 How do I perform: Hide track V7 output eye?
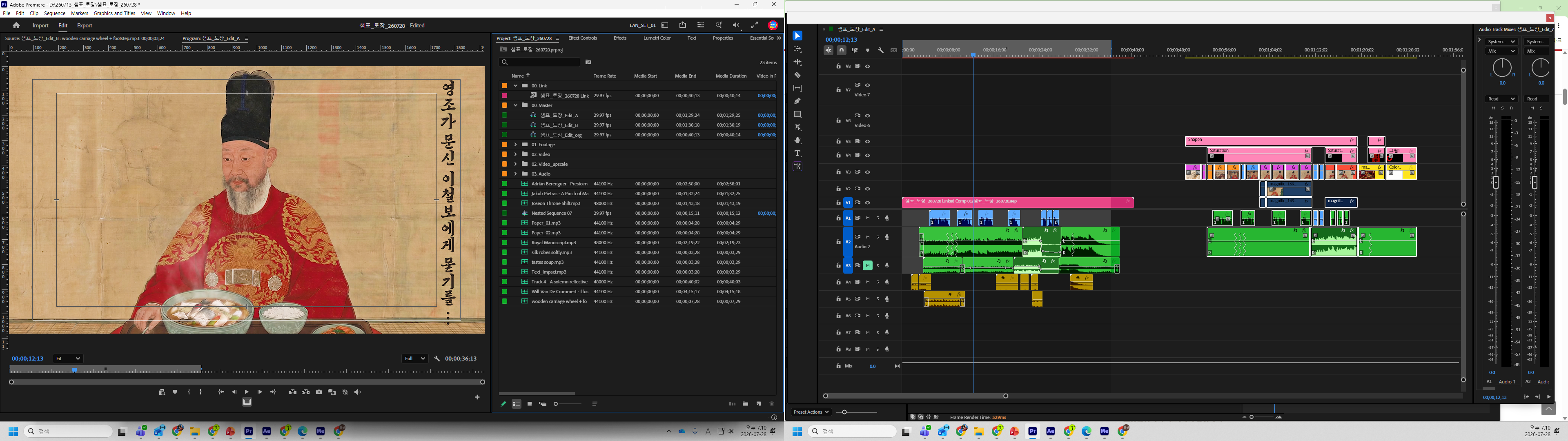pyautogui.click(x=867, y=85)
